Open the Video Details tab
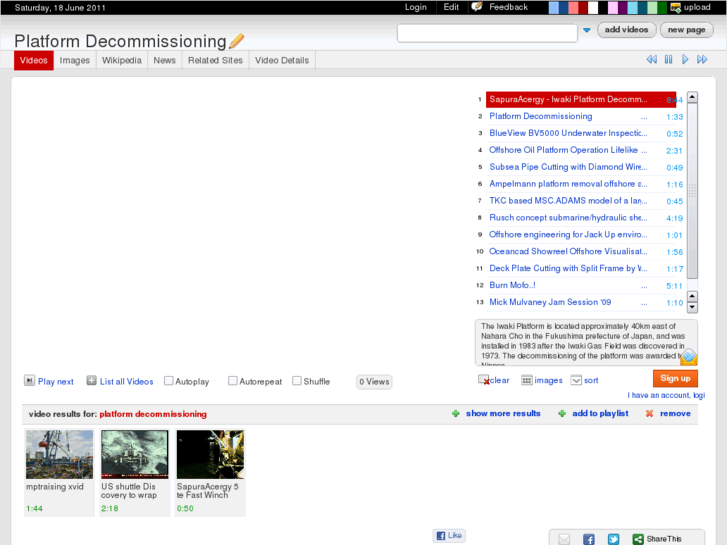The image size is (727, 545). (x=282, y=60)
